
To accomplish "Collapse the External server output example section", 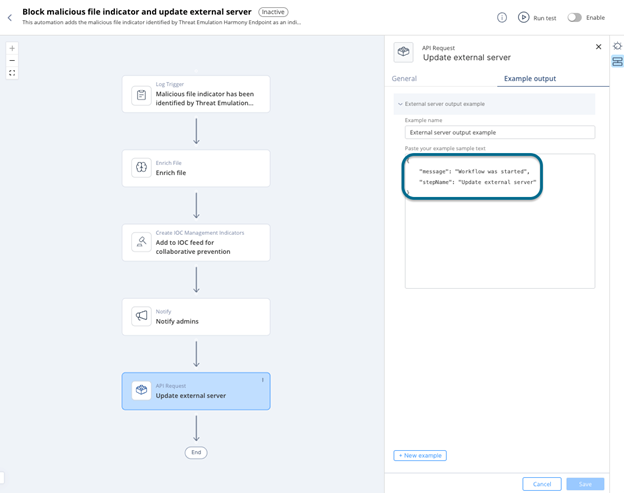I will (x=400, y=104).
